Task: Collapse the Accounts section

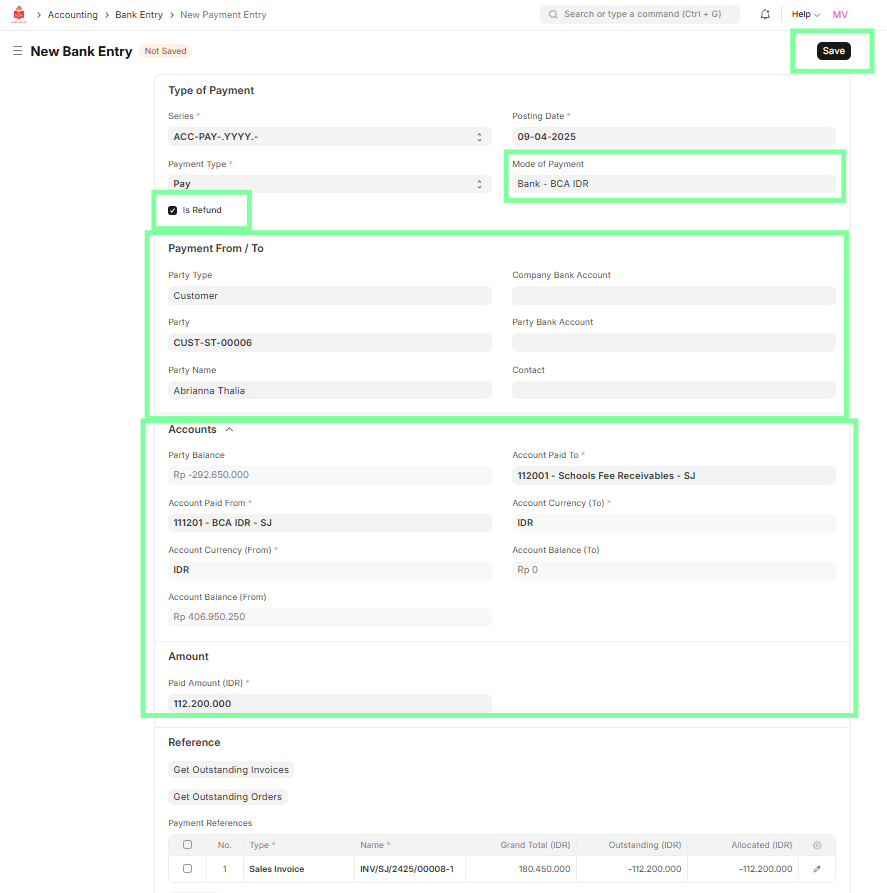Action: coord(229,430)
